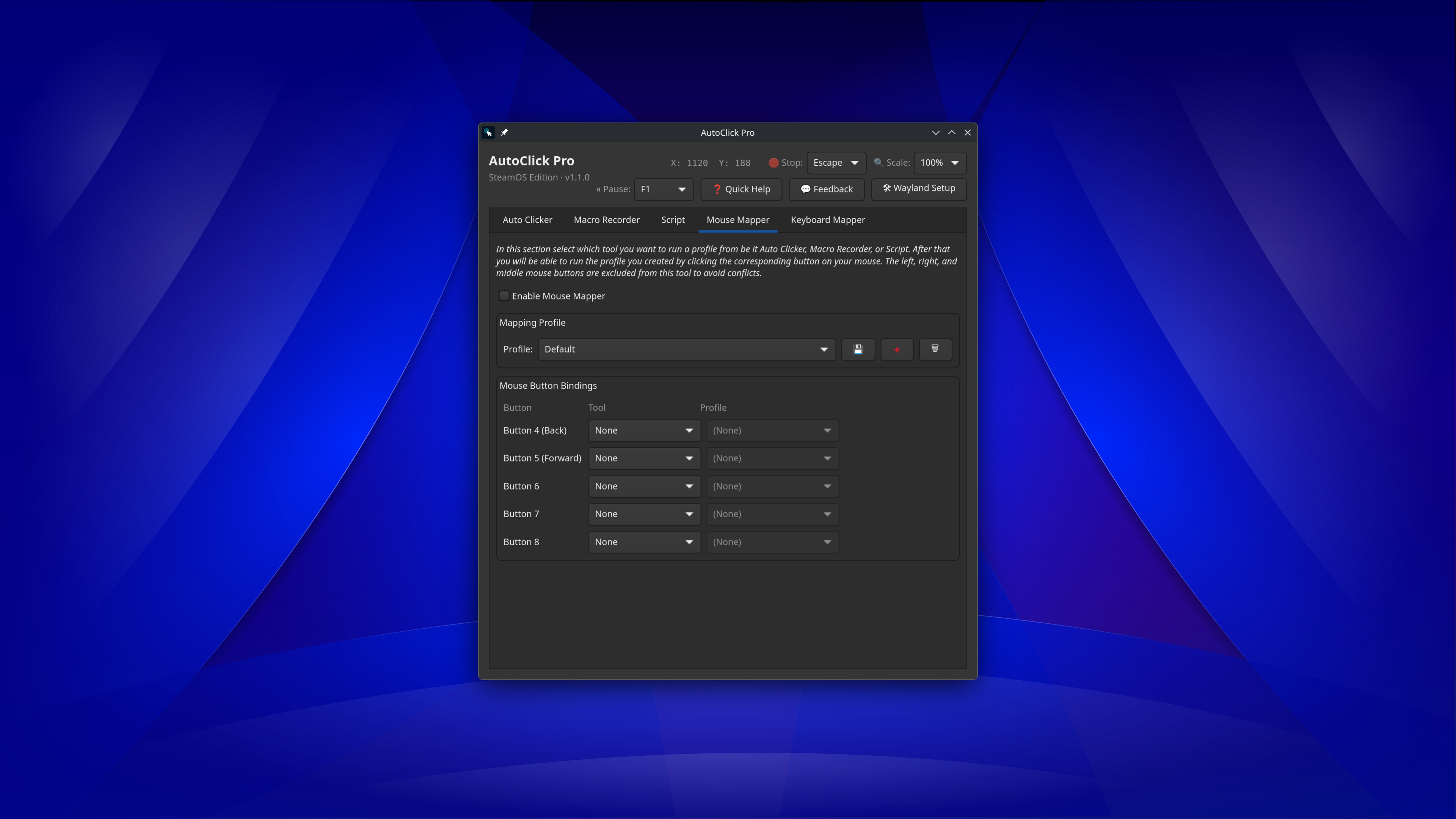
Task: Add a new mapping profile with the plus icon
Action: pos(897,349)
